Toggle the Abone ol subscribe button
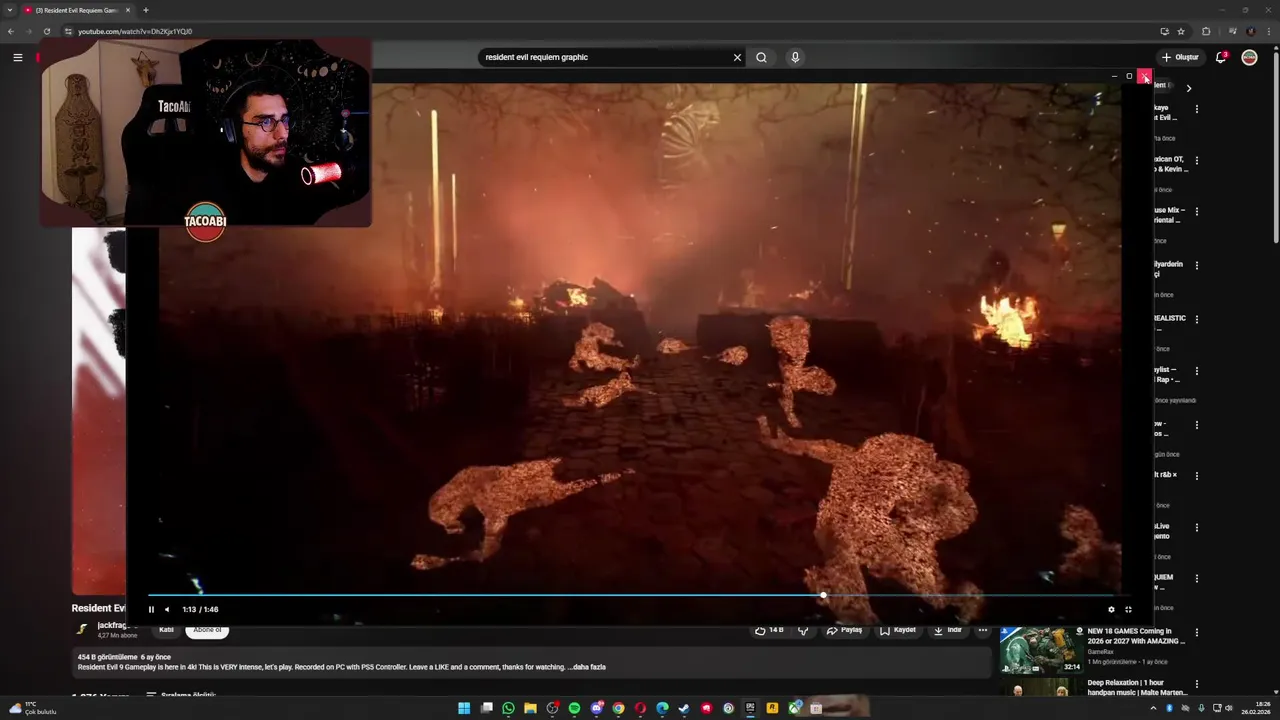Screen dimensions: 1280x720 click(207, 630)
